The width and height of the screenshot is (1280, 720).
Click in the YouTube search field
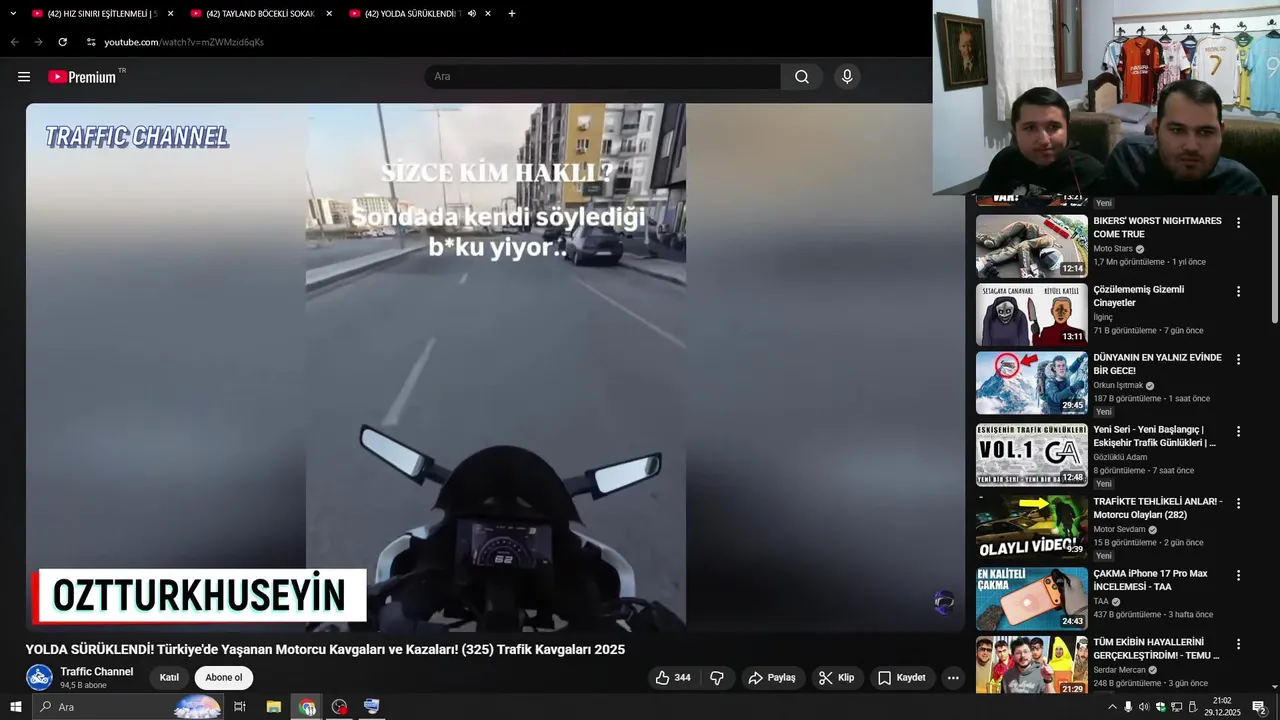coord(603,77)
